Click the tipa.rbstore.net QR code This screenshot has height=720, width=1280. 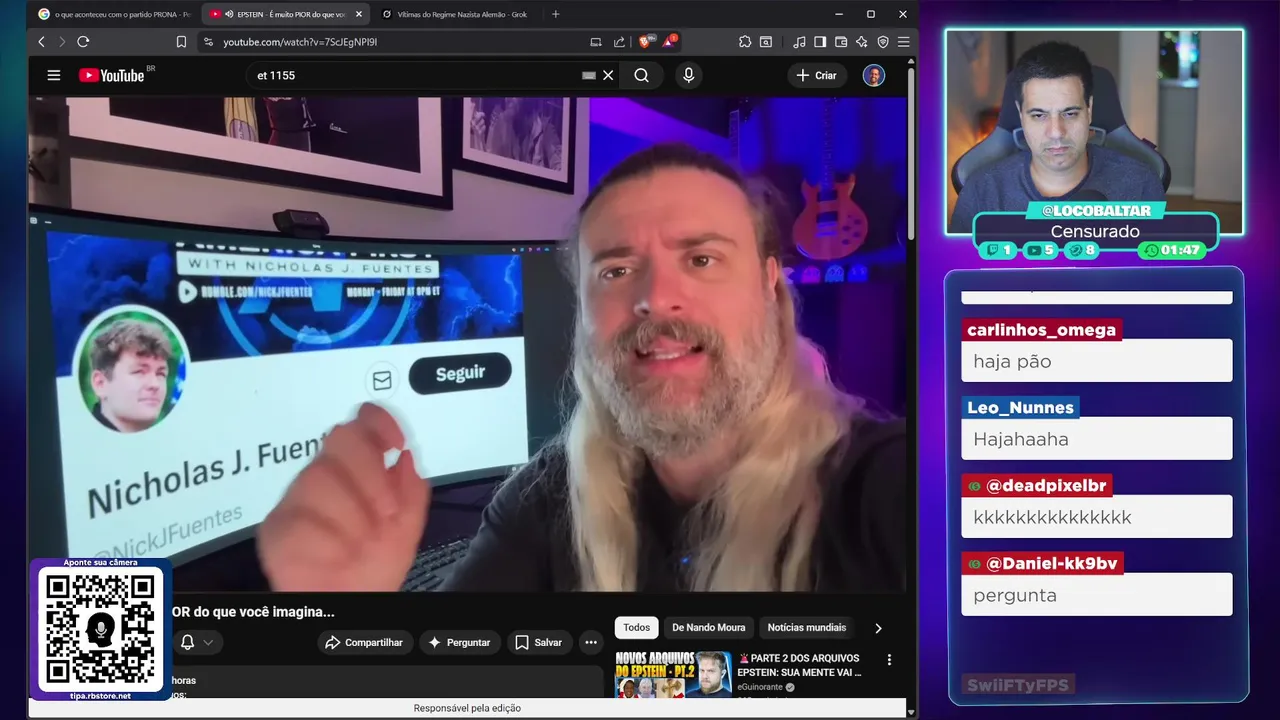pos(100,627)
